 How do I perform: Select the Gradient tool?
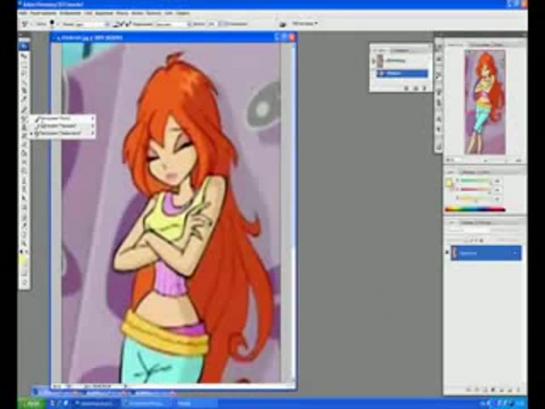click(24, 153)
